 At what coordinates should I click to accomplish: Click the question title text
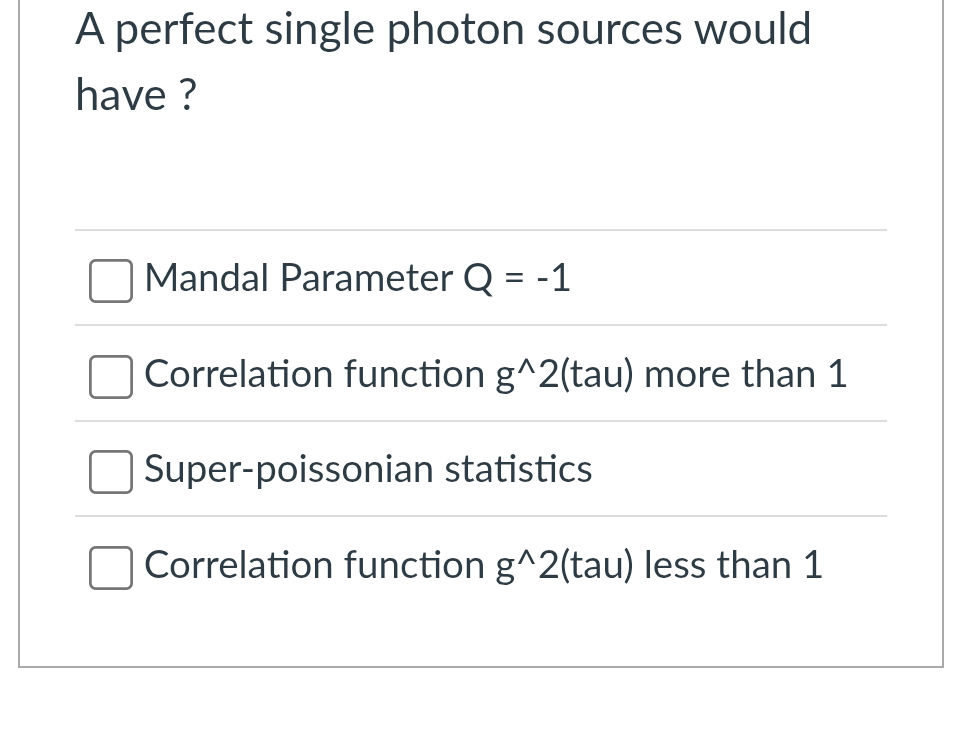coord(443,60)
